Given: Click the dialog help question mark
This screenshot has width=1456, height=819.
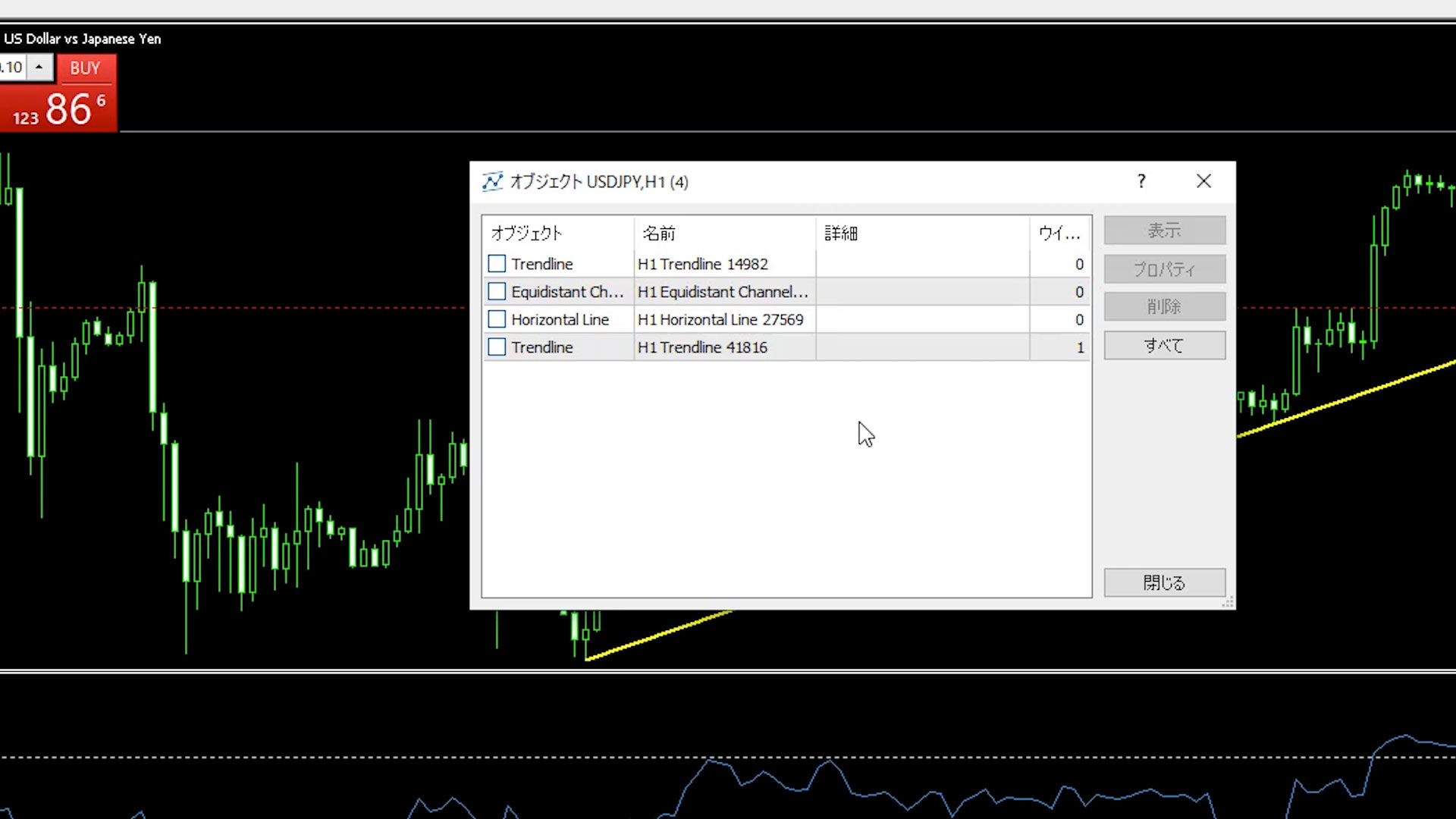Looking at the screenshot, I should click(1141, 181).
